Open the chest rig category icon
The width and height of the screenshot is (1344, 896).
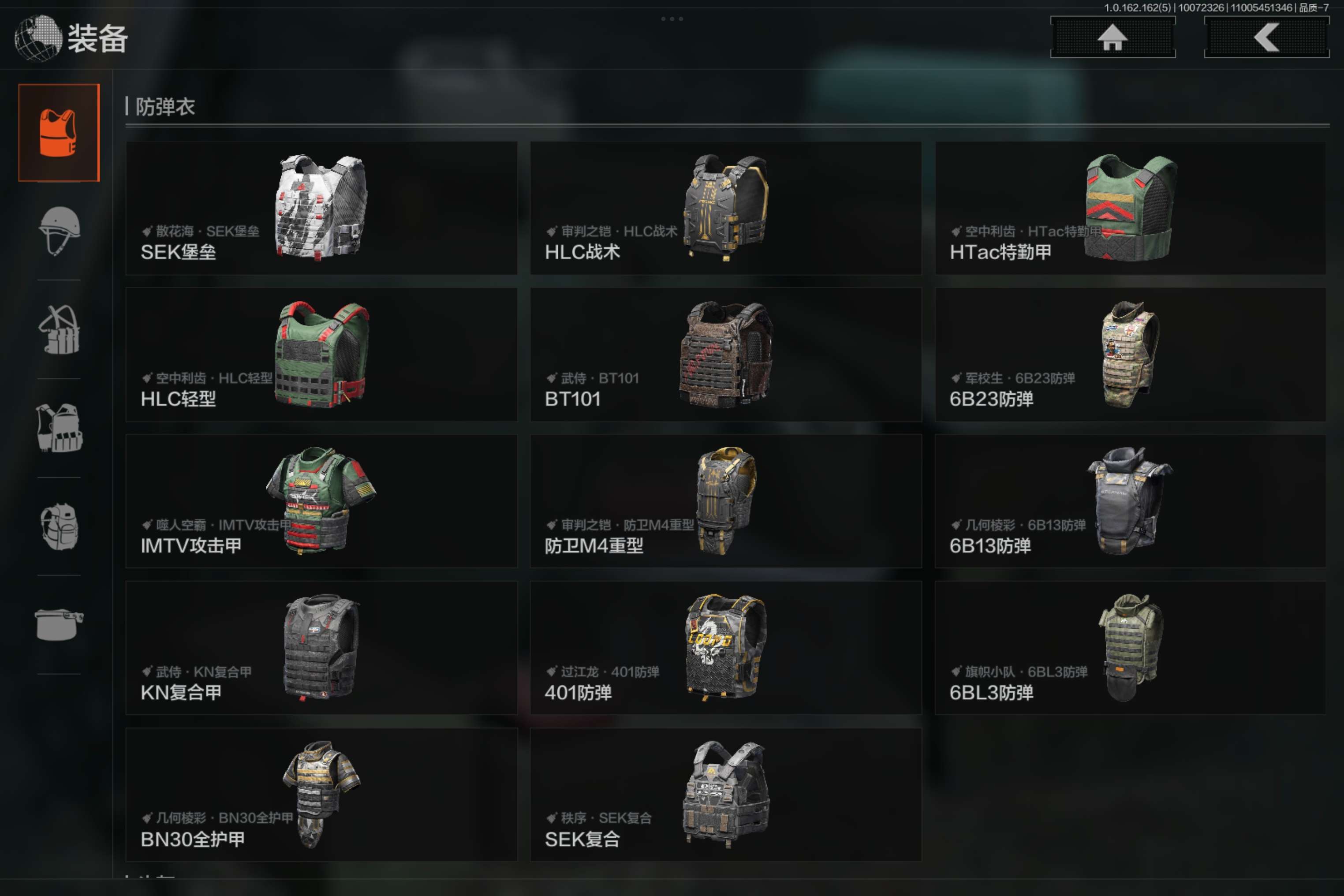59,330
